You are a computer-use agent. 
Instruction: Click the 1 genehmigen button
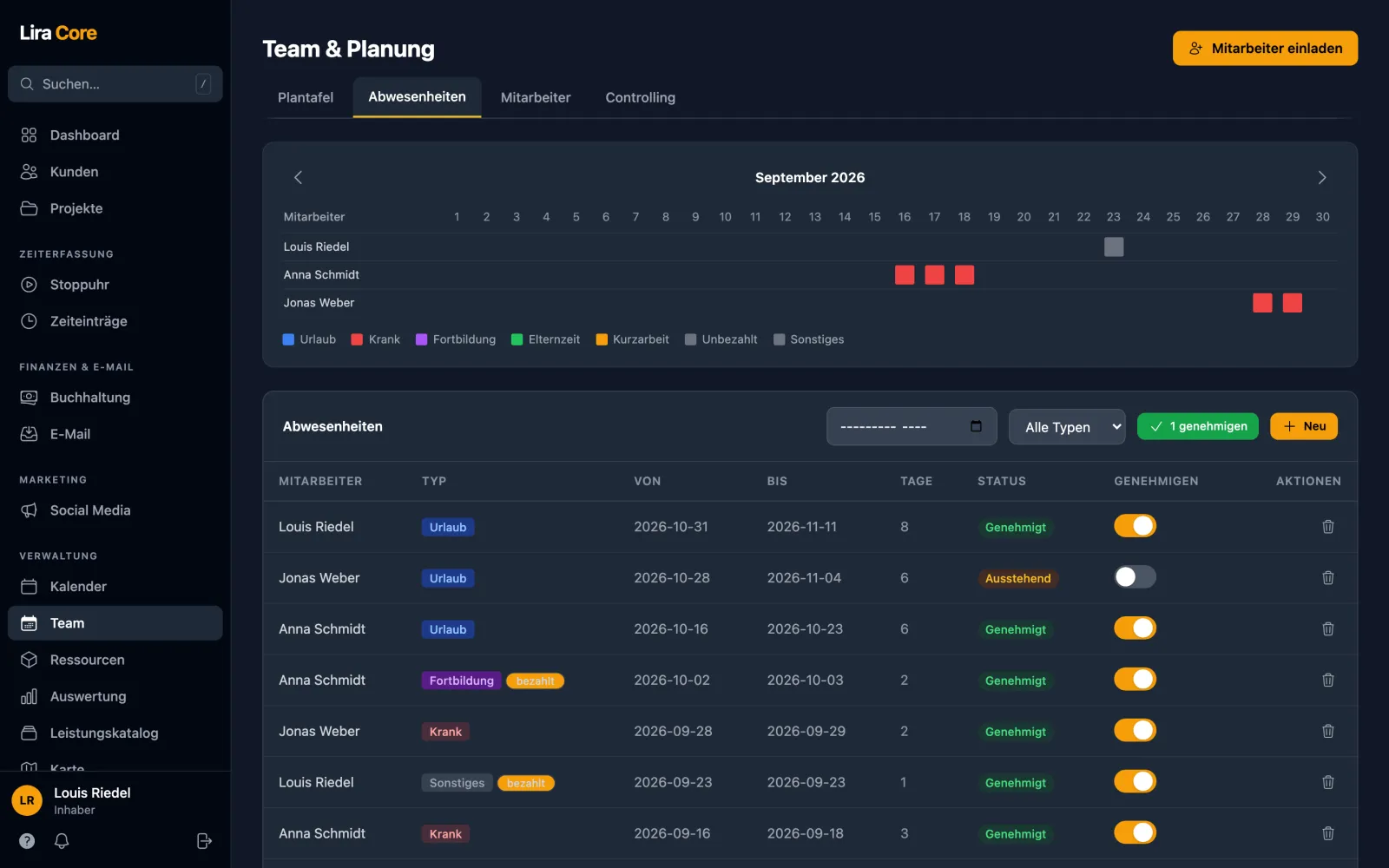coord(1197,426)
